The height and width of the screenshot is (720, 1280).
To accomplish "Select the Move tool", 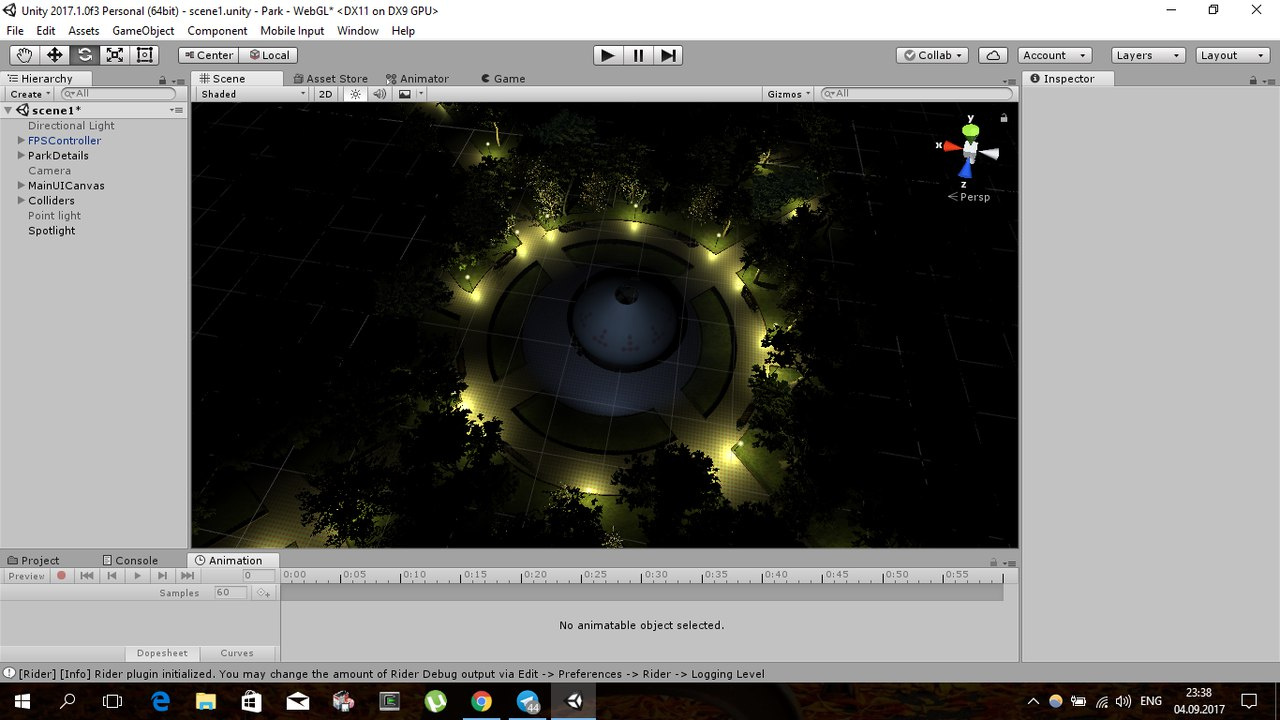I will 55,55.
